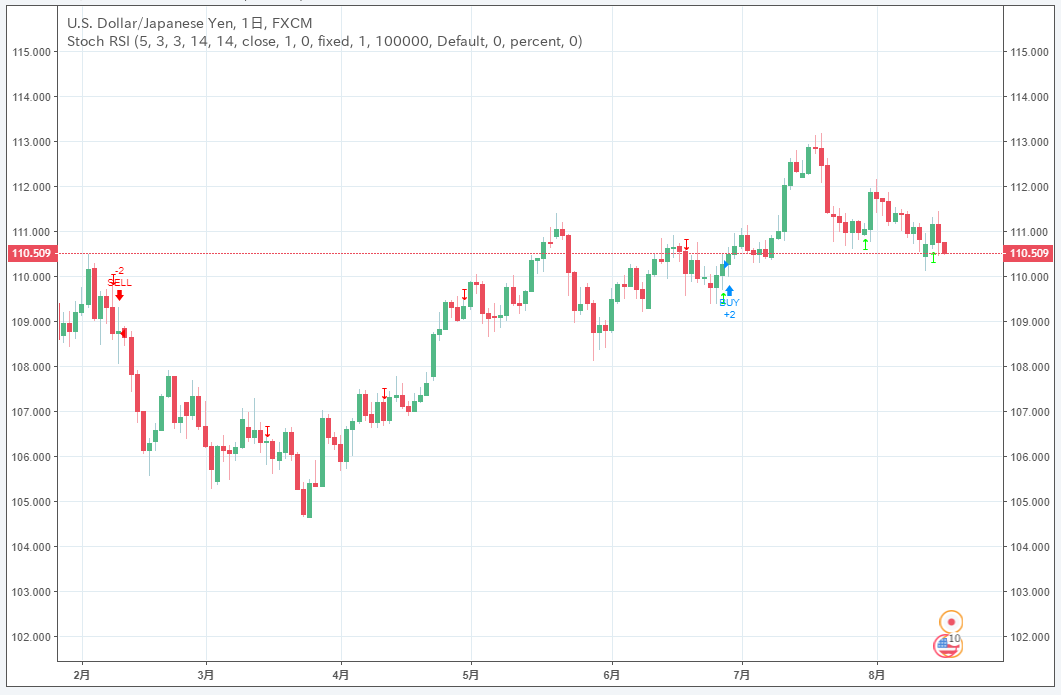Click the 113.000 label on right price axis

pyautogui.click(x=1029, y=142)
